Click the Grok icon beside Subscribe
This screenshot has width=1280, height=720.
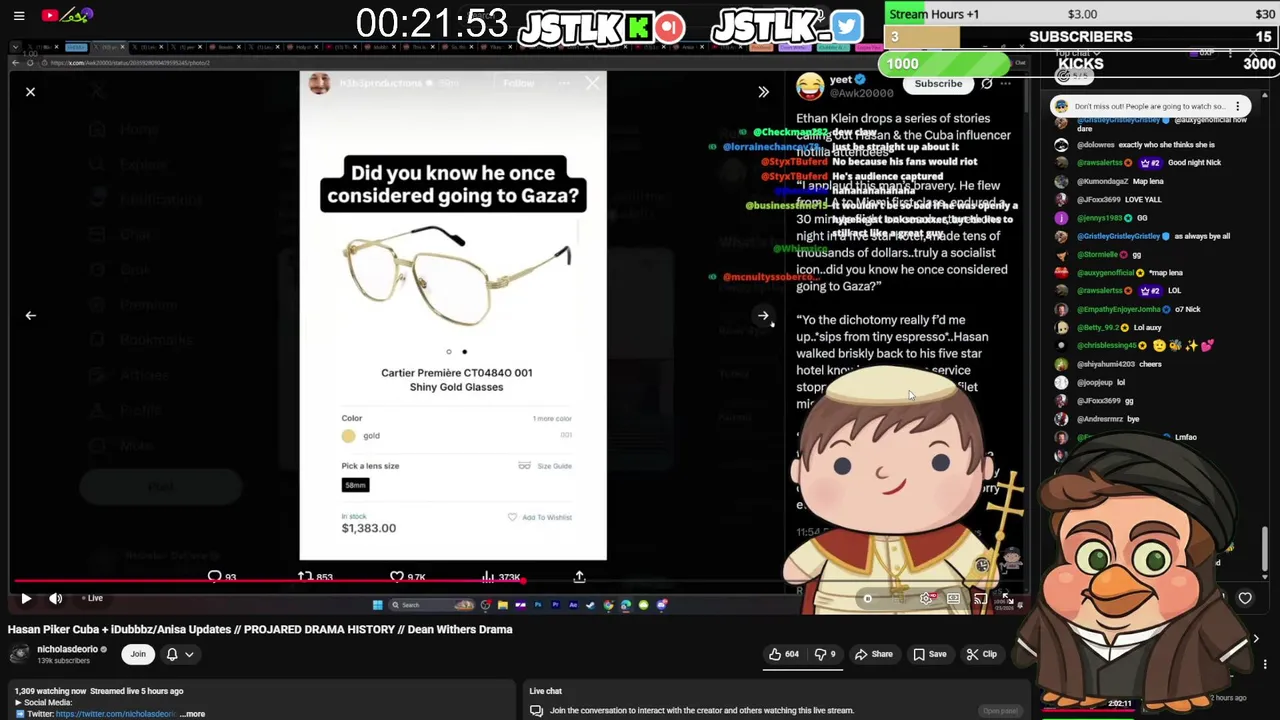pos(986,84)
